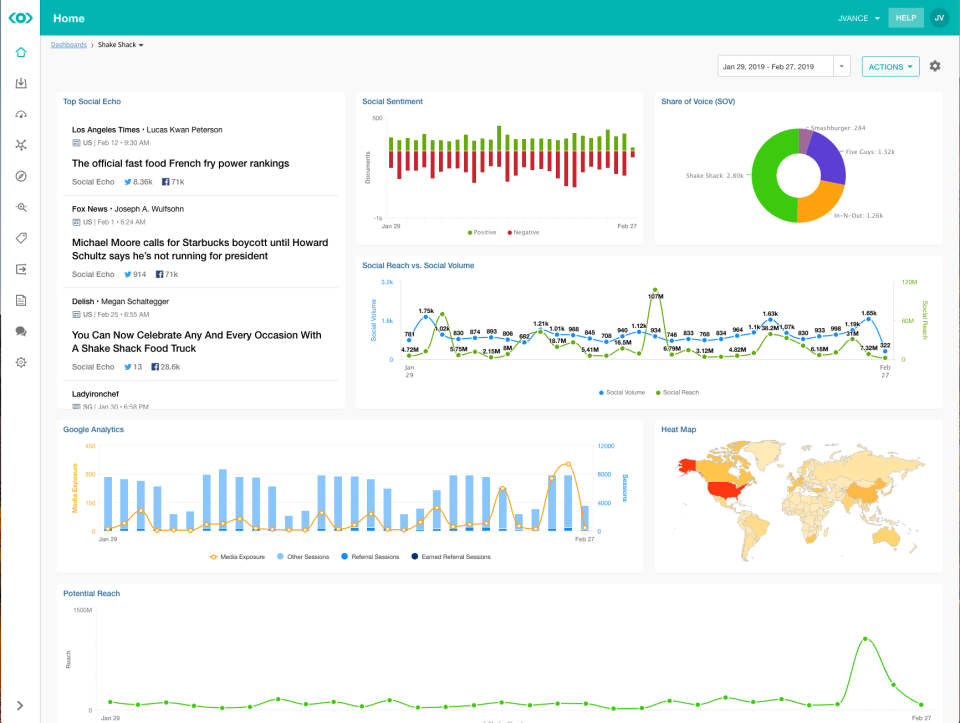
Task: Click news icon beside US Feb 12
Action: pyautogui.click(x=77, y=143)
